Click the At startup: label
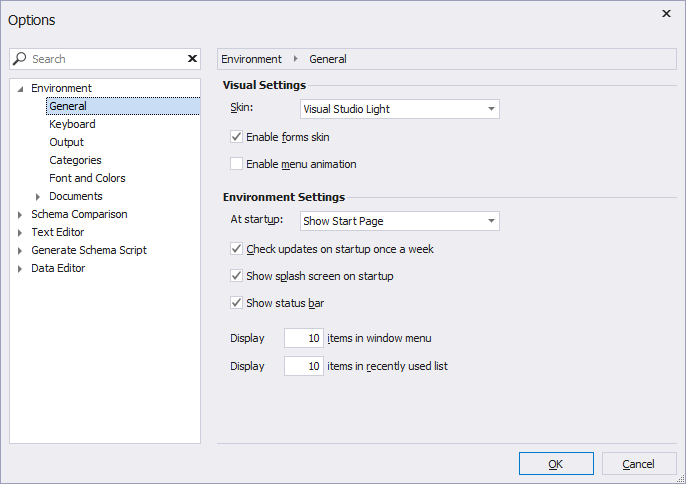 click(x=256, y=219)
